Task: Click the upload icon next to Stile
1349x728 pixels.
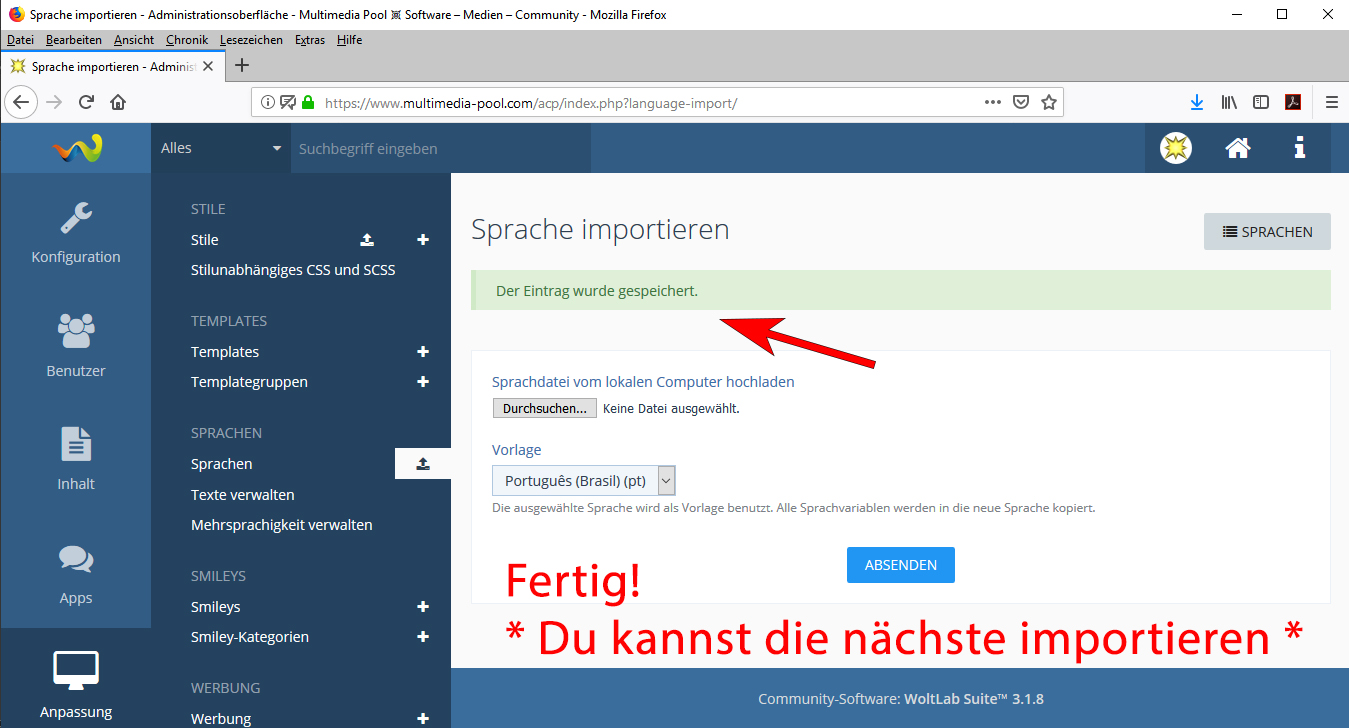Action: pyautogui.click(x=367, y=240)
